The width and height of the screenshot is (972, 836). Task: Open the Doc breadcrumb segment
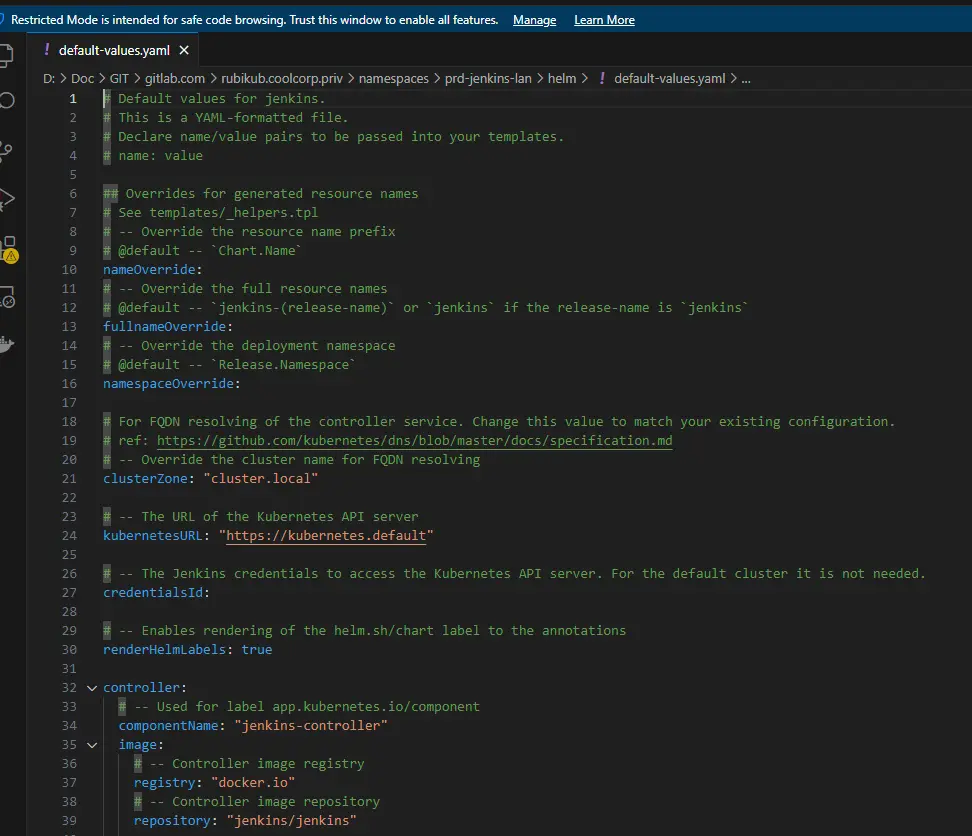click(82, 78)
